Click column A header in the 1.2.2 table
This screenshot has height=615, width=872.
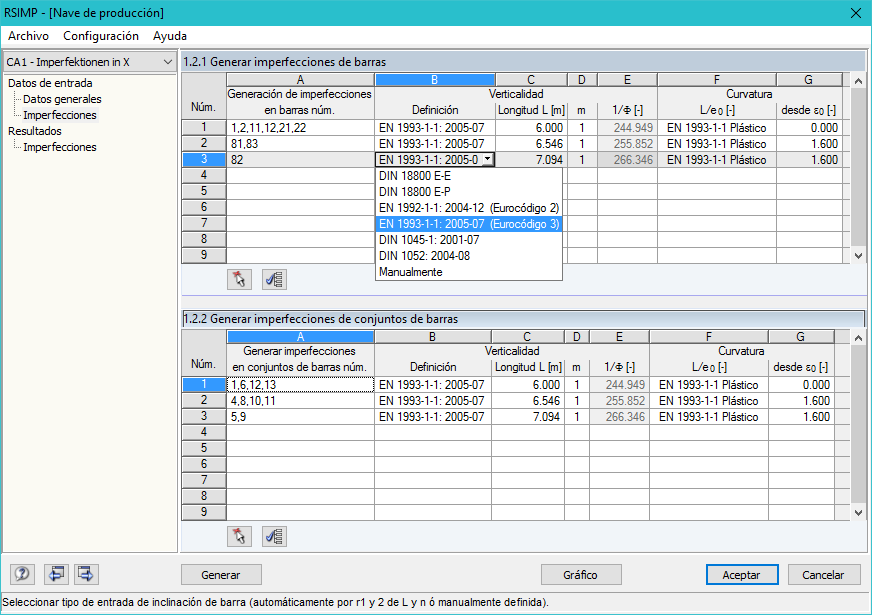tap(300, 336)
